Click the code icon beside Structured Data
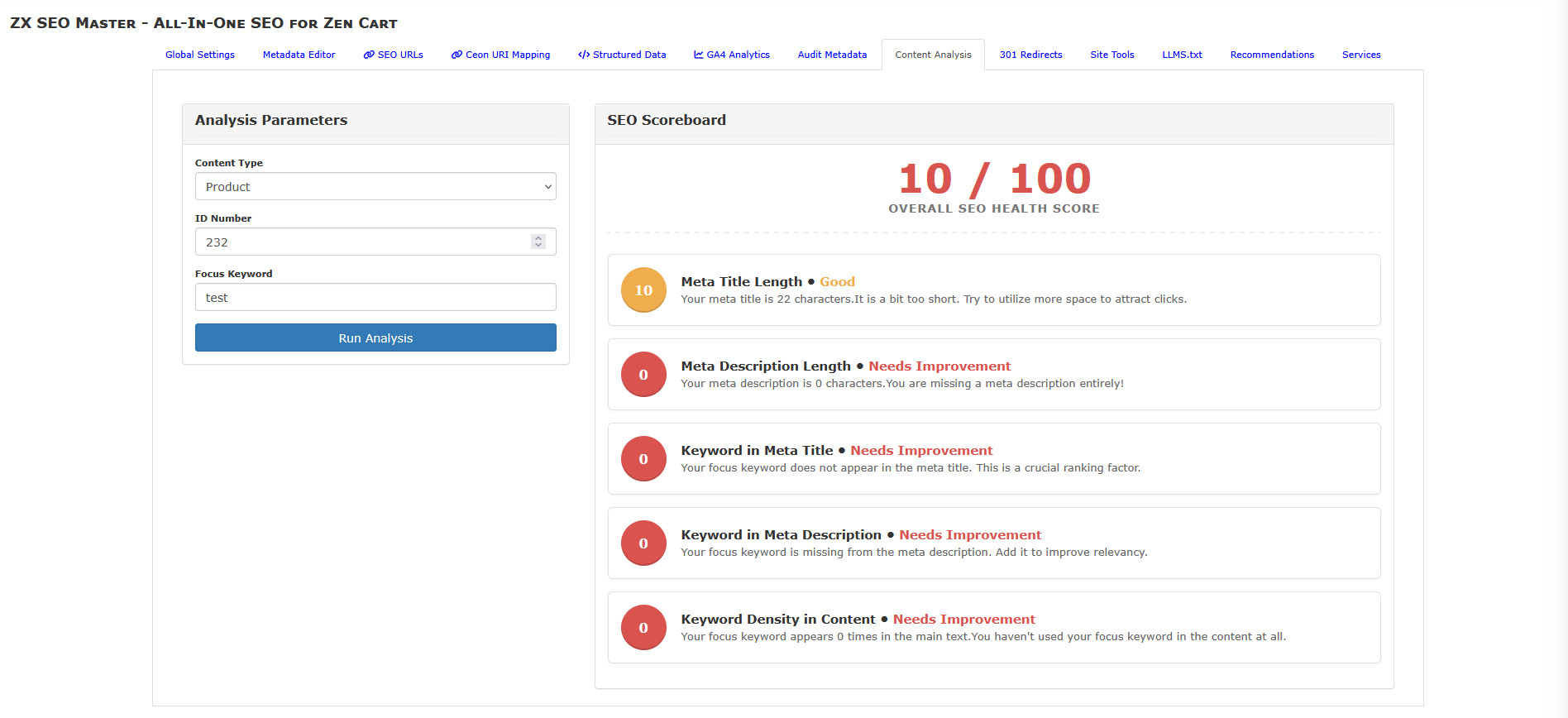Viewport: 1568px width, 718px height. pyautogui.click(x=584, y=55)
